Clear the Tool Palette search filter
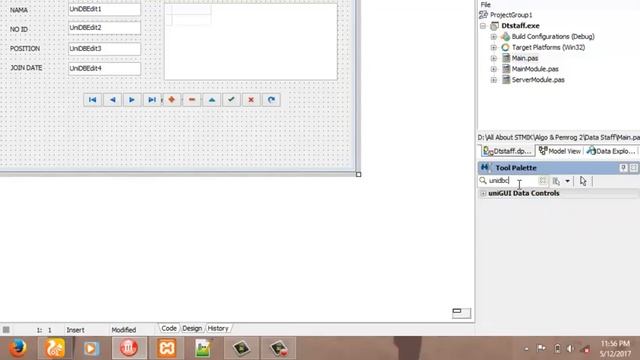The image size is (640, 360). [542, 181]
